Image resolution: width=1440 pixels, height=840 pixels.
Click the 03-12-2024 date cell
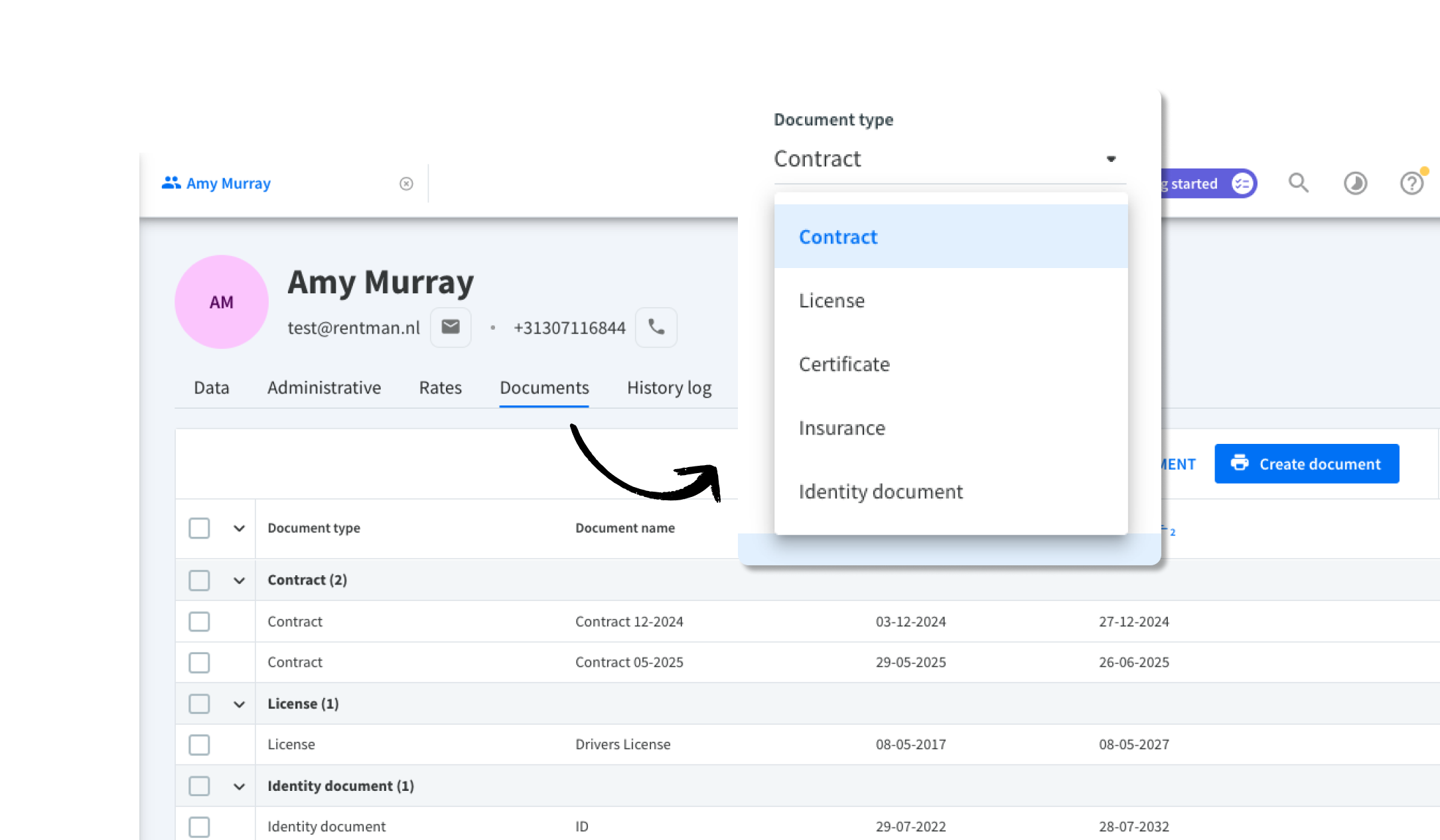[x=910, y=622]
